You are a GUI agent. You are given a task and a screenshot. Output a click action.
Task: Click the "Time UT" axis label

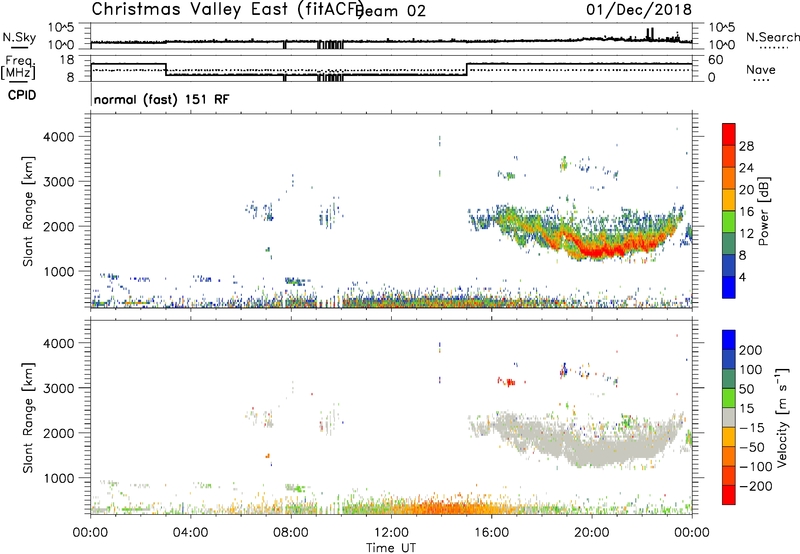pyautogui.click(x=391, y=548)
